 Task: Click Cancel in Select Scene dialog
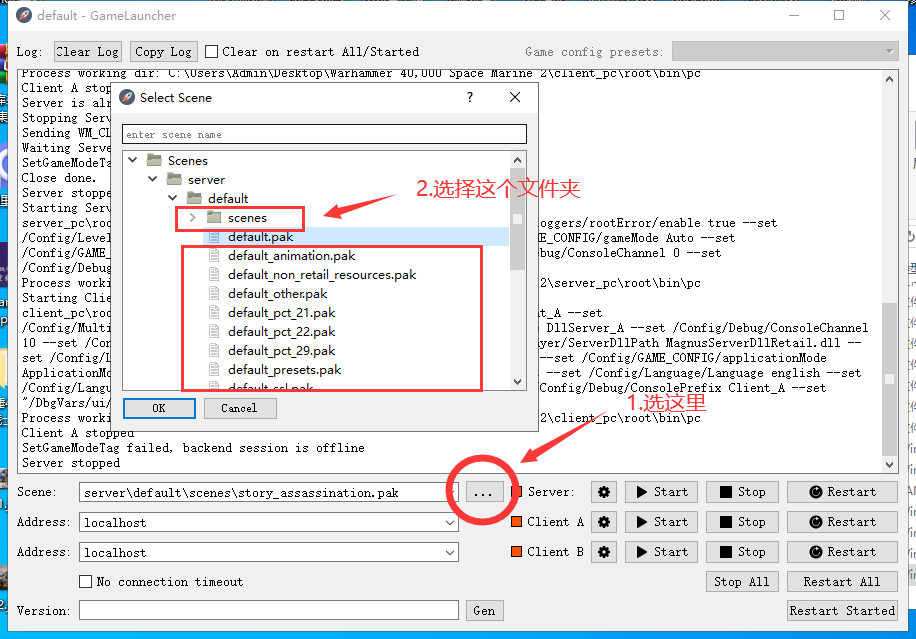coord(240,408)
